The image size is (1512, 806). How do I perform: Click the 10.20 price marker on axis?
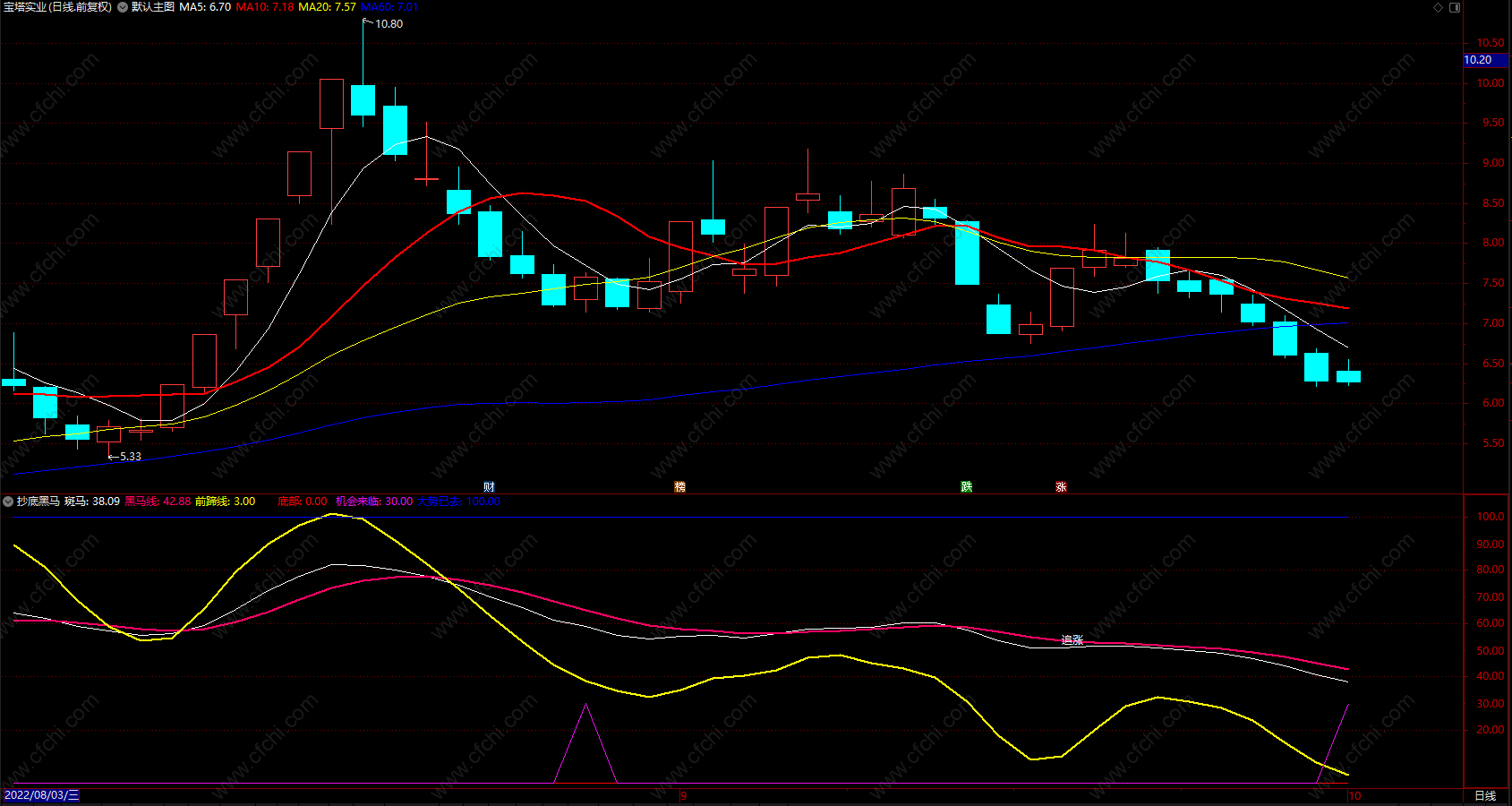(x=1486, y=60)
